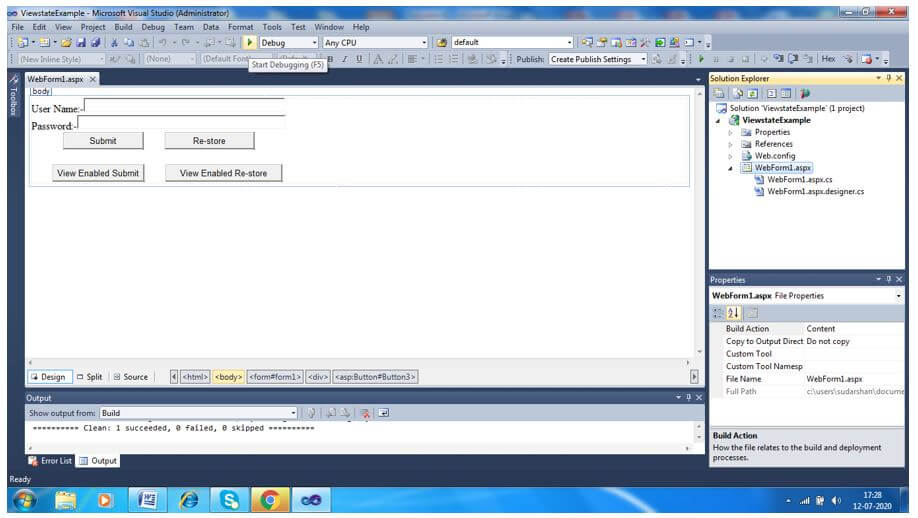Click the Redo arrow icon
918x518 pixels.
[x=186, y=42]
